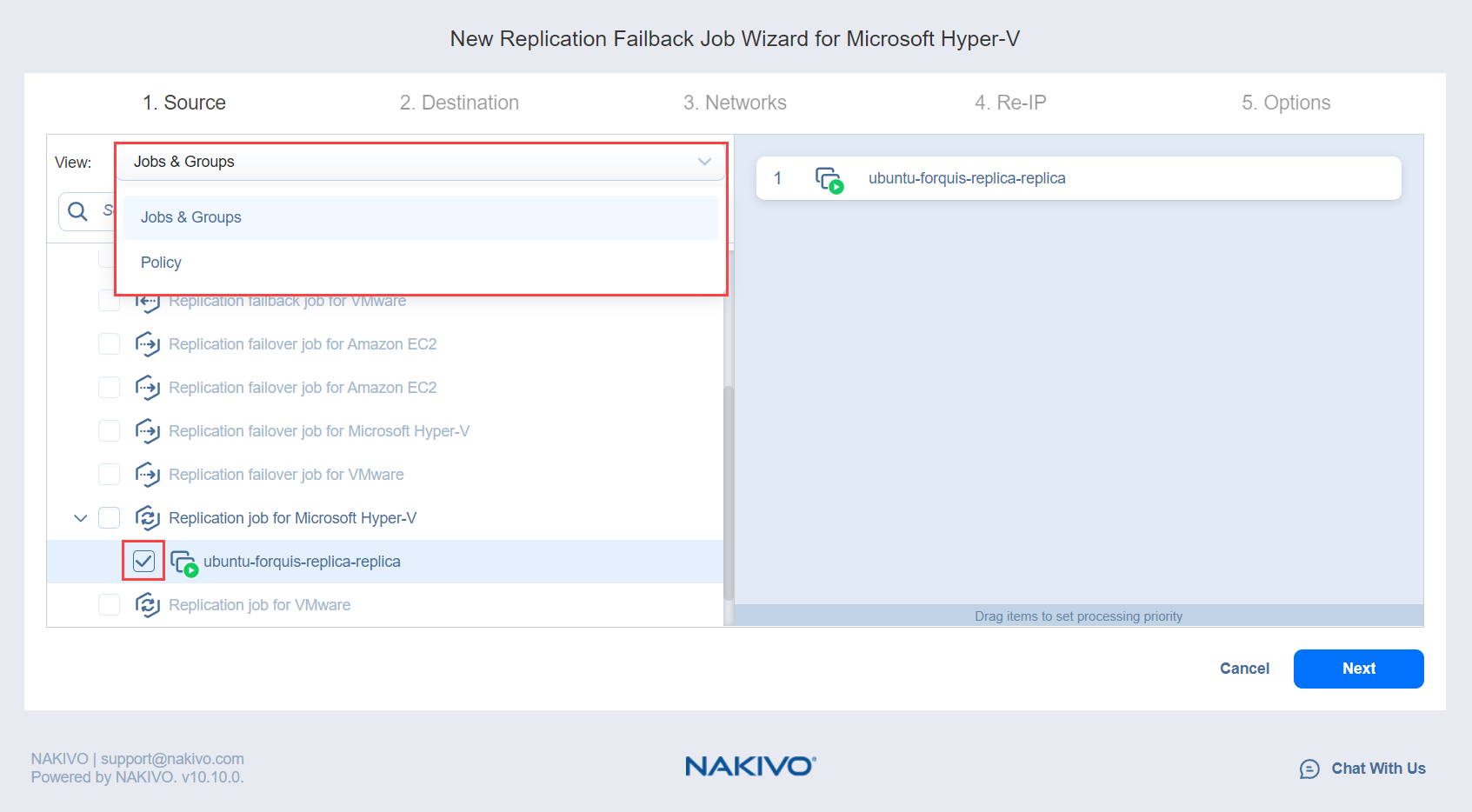1472x812 pixels.
Task: Click the Replication failover job for Microsoft Hyper-V icon
Action: point(148,431)
